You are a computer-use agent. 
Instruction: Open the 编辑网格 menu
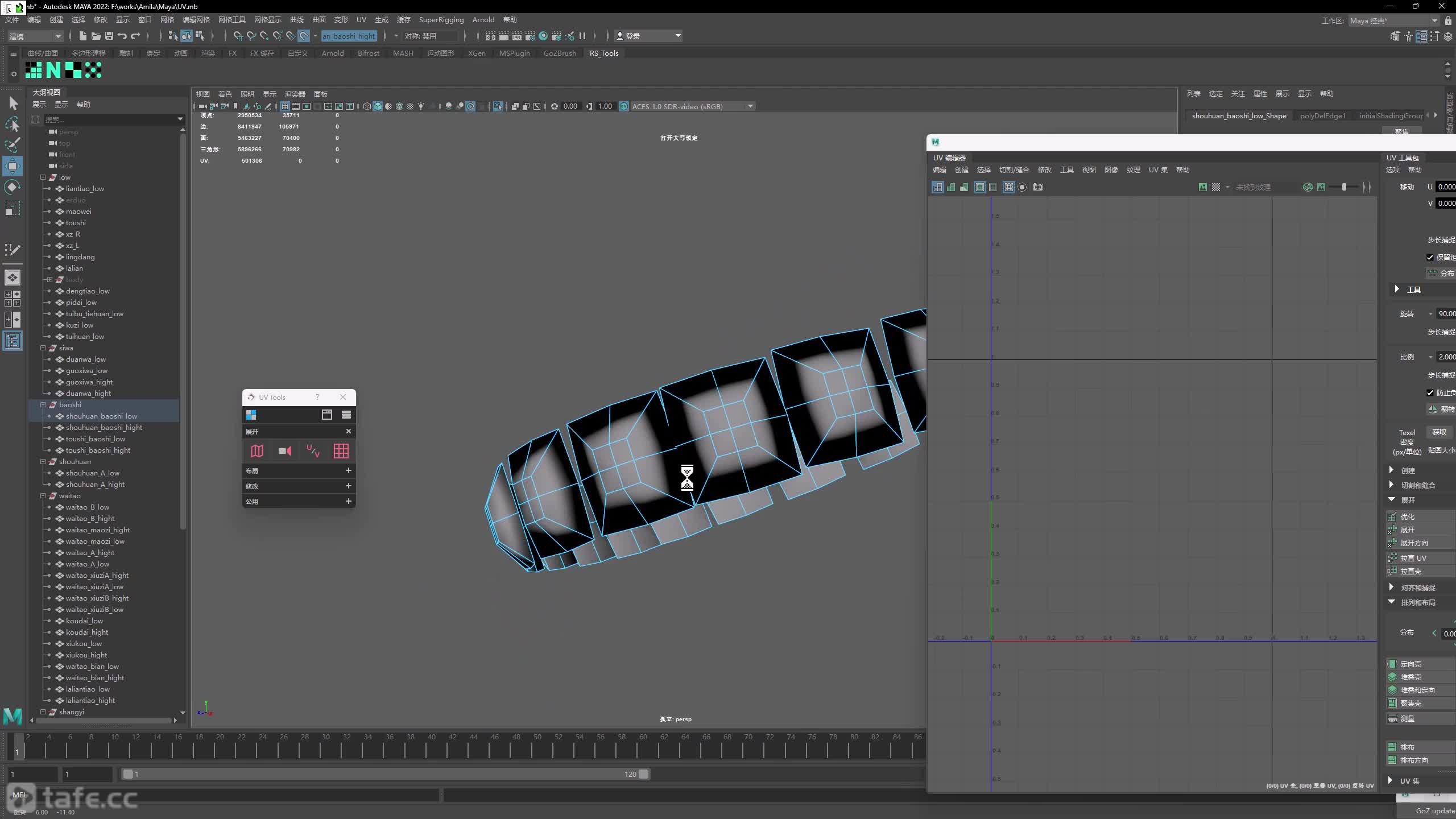(196, 20)
